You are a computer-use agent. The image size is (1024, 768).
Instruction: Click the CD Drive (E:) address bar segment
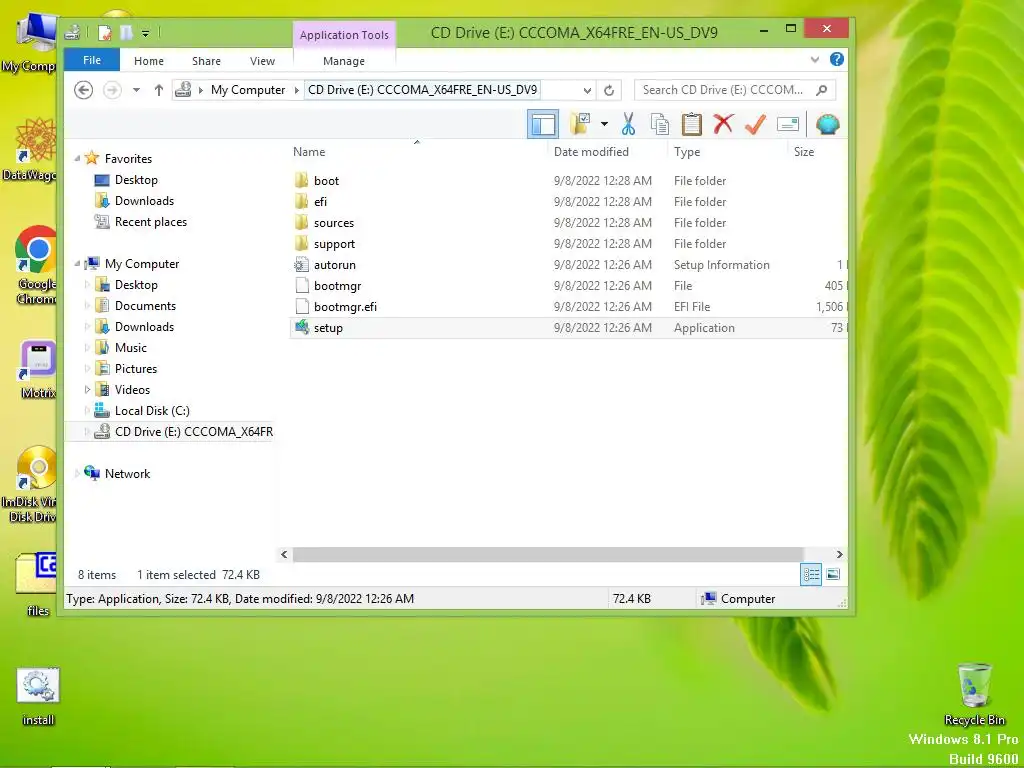point(423,89)
